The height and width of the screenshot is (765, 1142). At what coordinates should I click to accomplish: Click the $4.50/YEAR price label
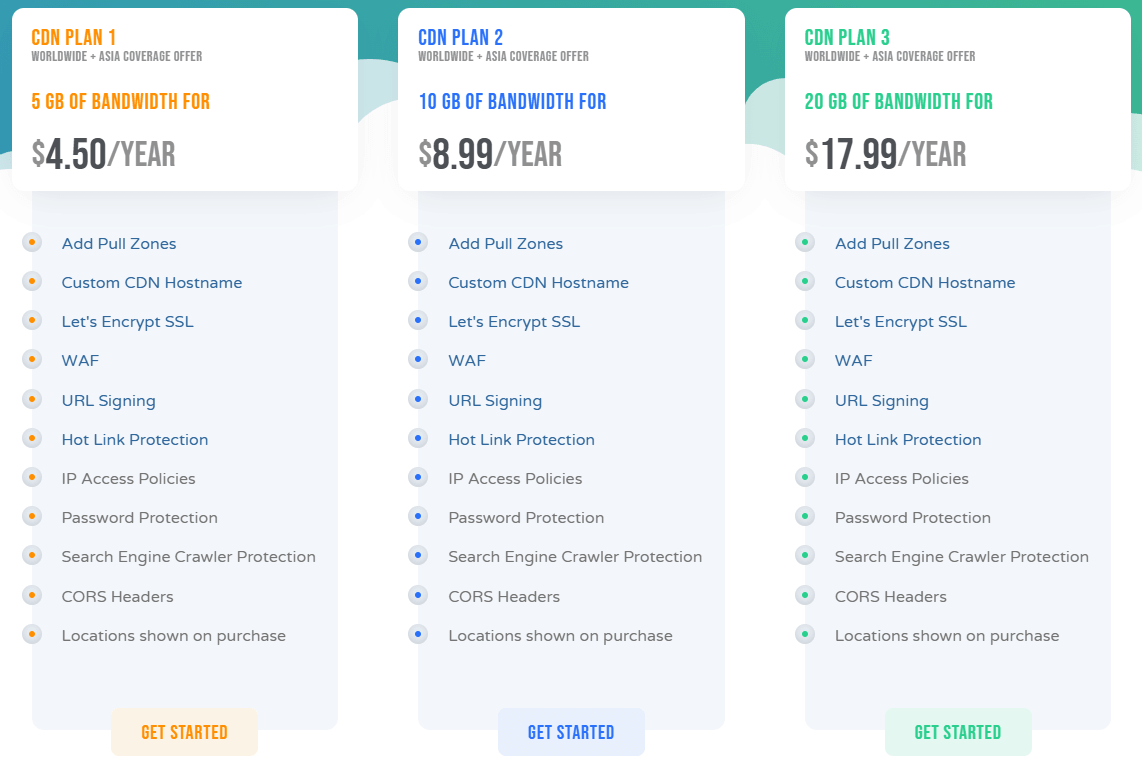[99, 154]
